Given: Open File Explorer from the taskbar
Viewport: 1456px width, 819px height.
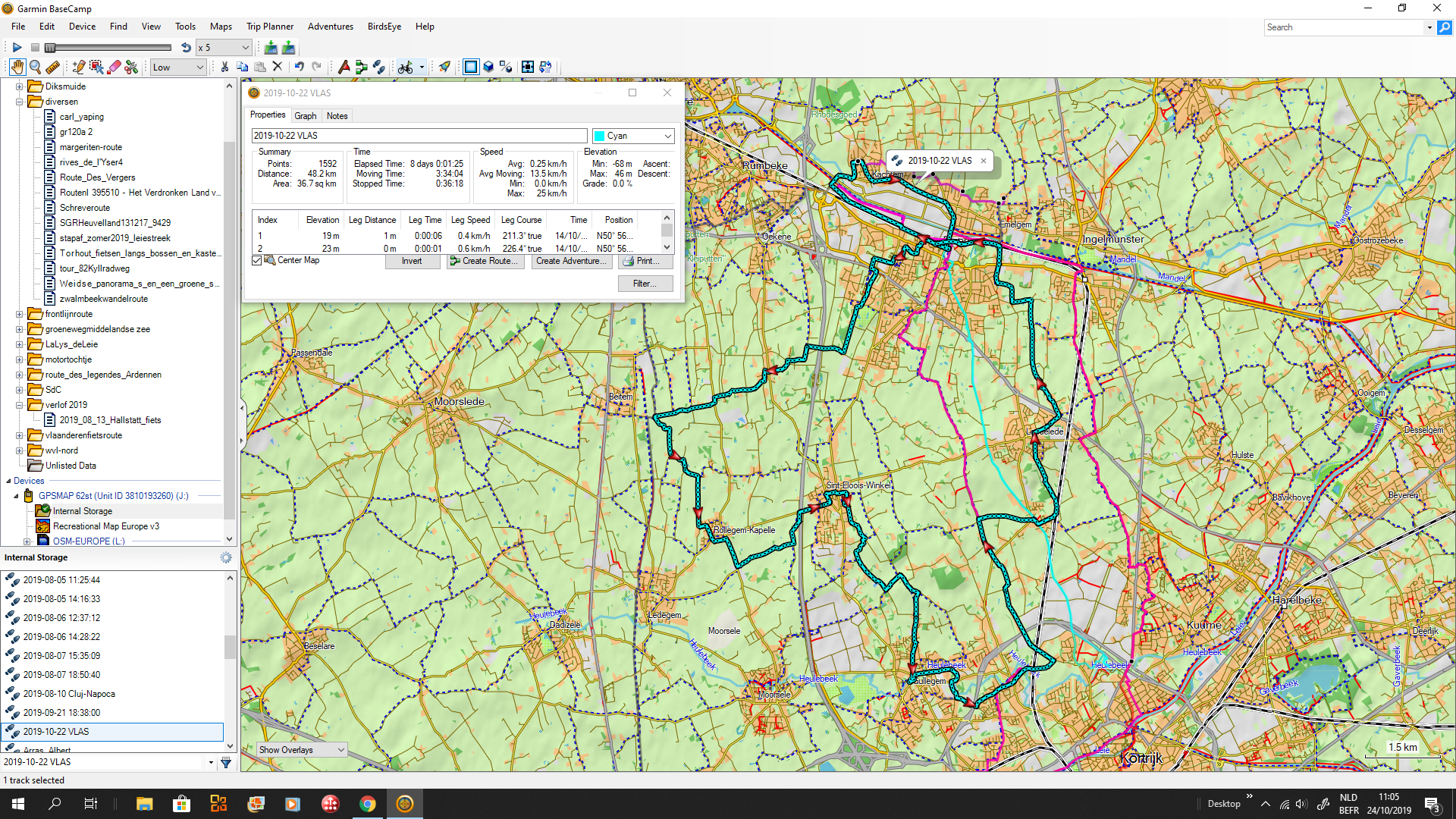Looking at the screenshot, I should (x=144, y=804).
